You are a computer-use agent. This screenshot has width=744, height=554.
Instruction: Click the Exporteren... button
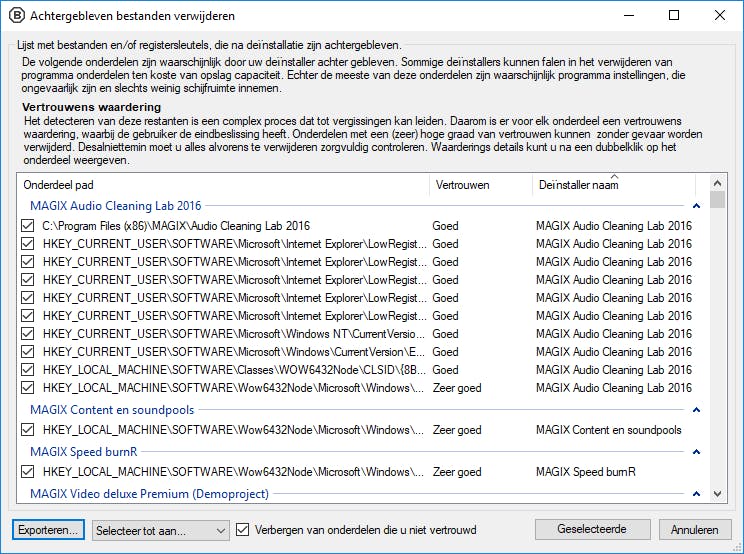pos(48,530)
